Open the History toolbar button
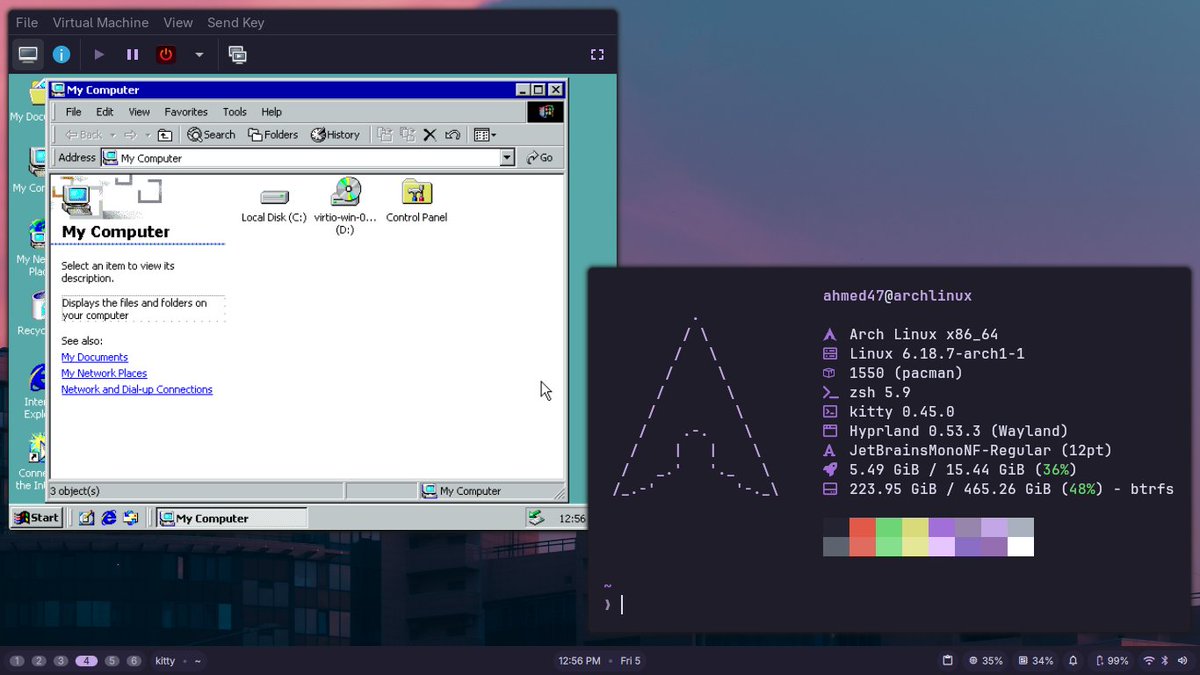Screen dimensions: 1200x675 335,135
